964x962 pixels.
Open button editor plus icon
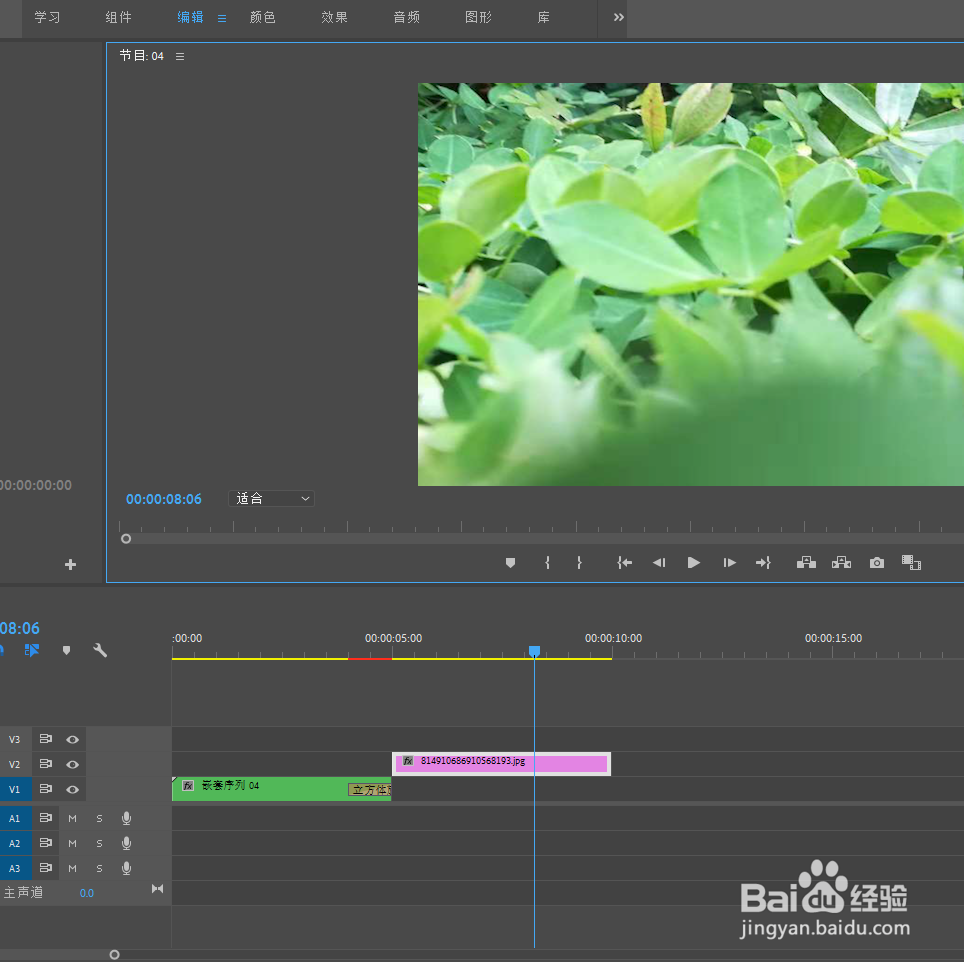(x=70, y=564)
